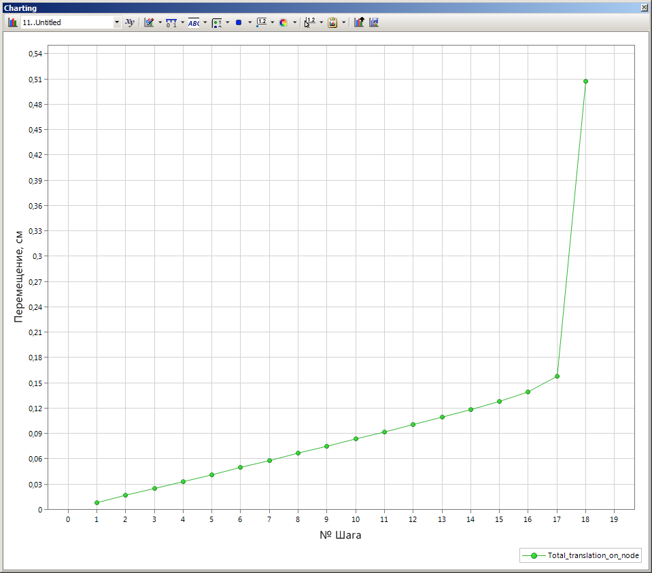Viewport: 652px width, 573px height.
Task: Click the x-axis tick label 19
Action: point(614,519)
